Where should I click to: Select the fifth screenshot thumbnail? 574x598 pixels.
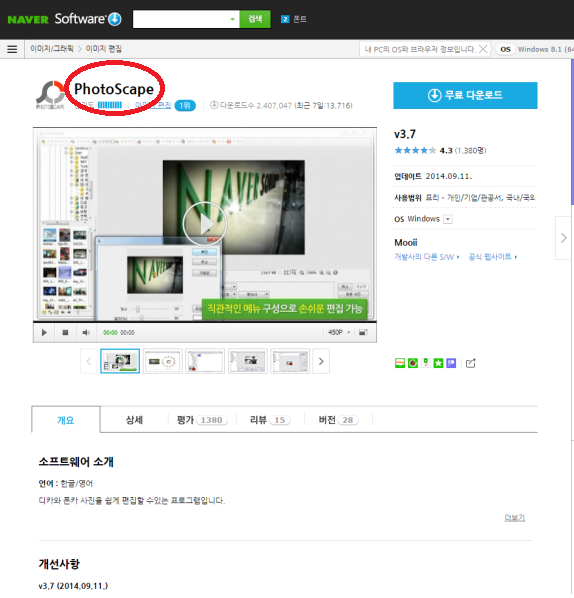(x=290, y=361)
